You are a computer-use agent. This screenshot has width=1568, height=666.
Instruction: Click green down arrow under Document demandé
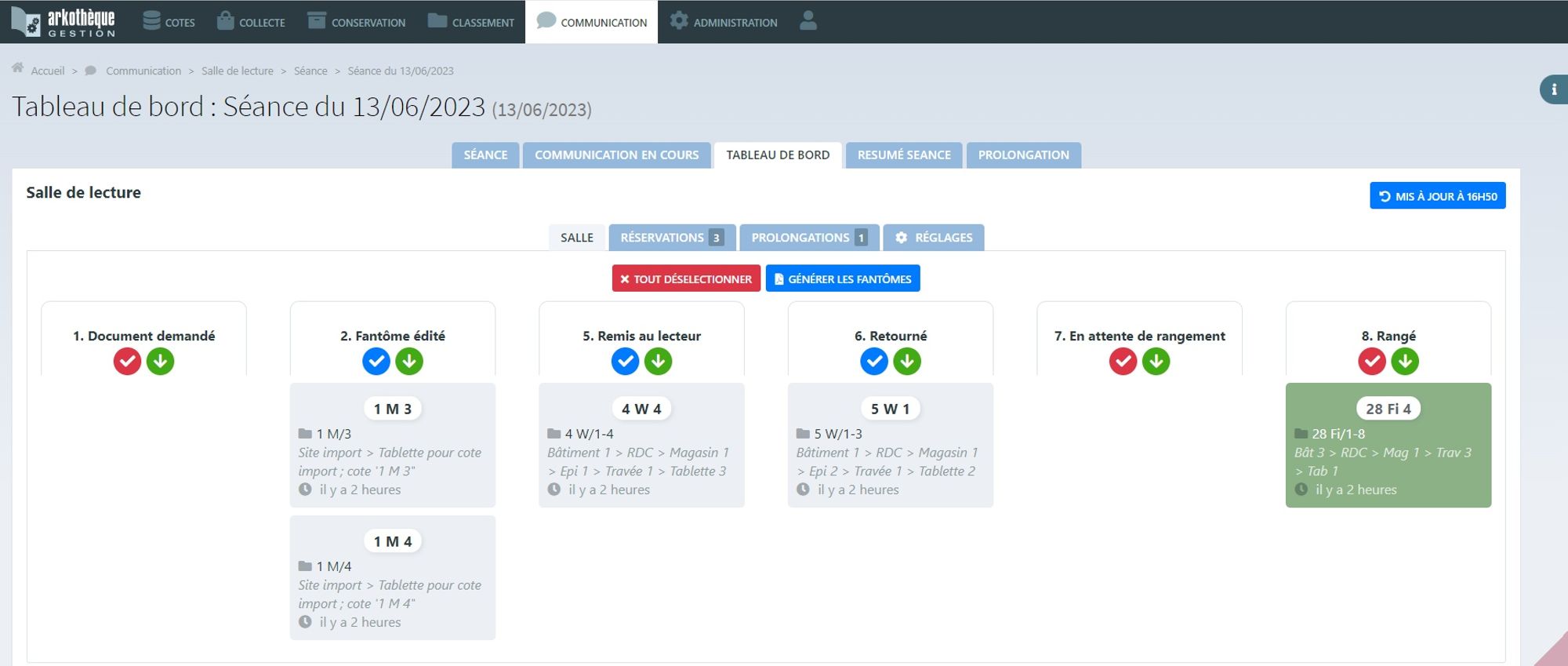pos(160,362)
